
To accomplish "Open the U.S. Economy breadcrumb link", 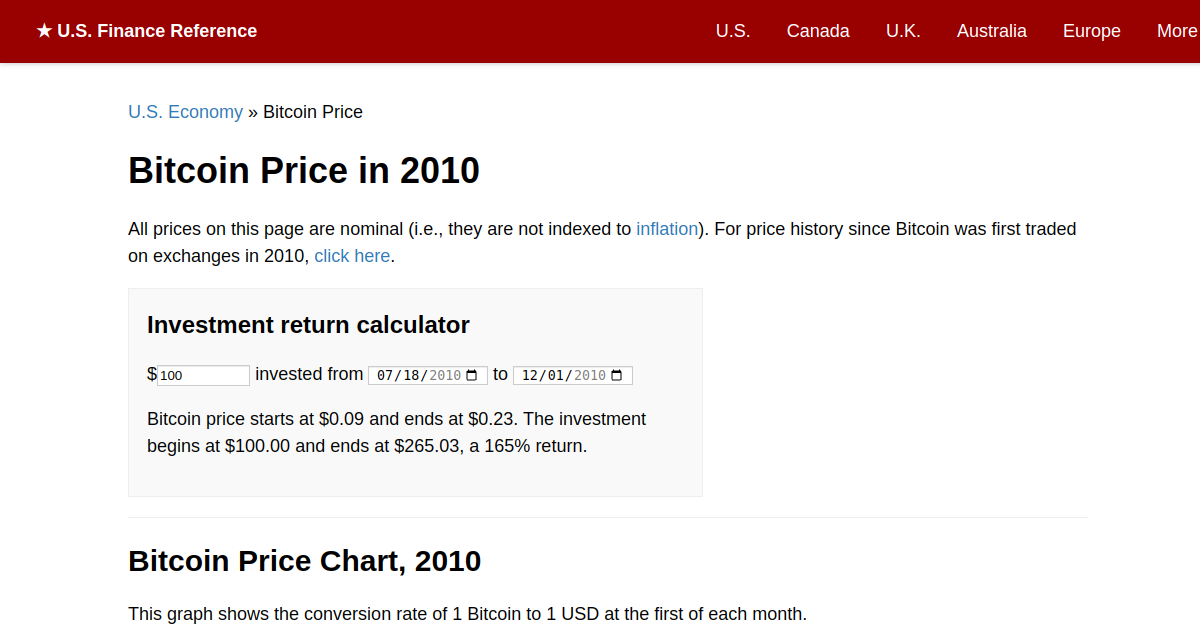I will pos(185,111).
